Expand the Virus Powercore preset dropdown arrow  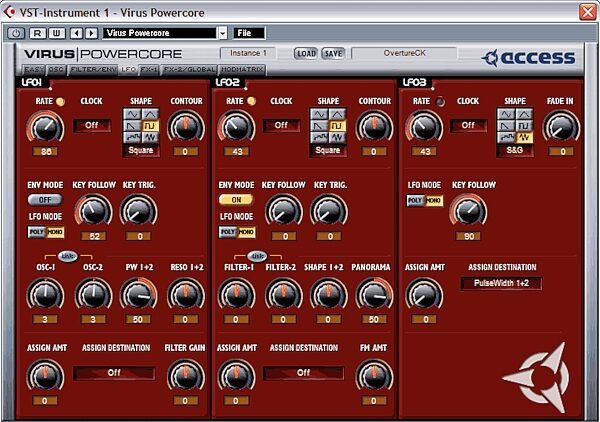coord(223,33)
